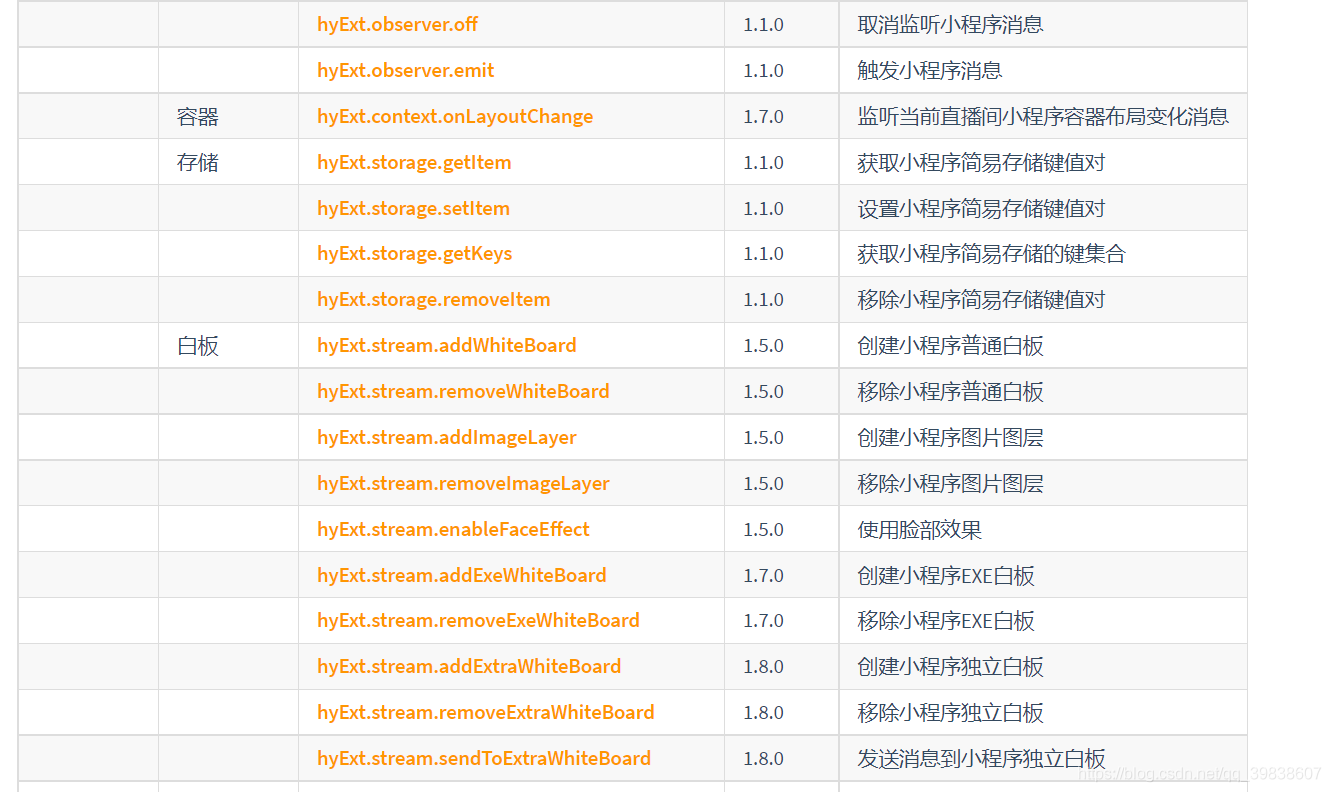The image size is (1331, 792).
Task: Select description 移除小程序简易存储键值对
Action: click(x=981, y=299)
